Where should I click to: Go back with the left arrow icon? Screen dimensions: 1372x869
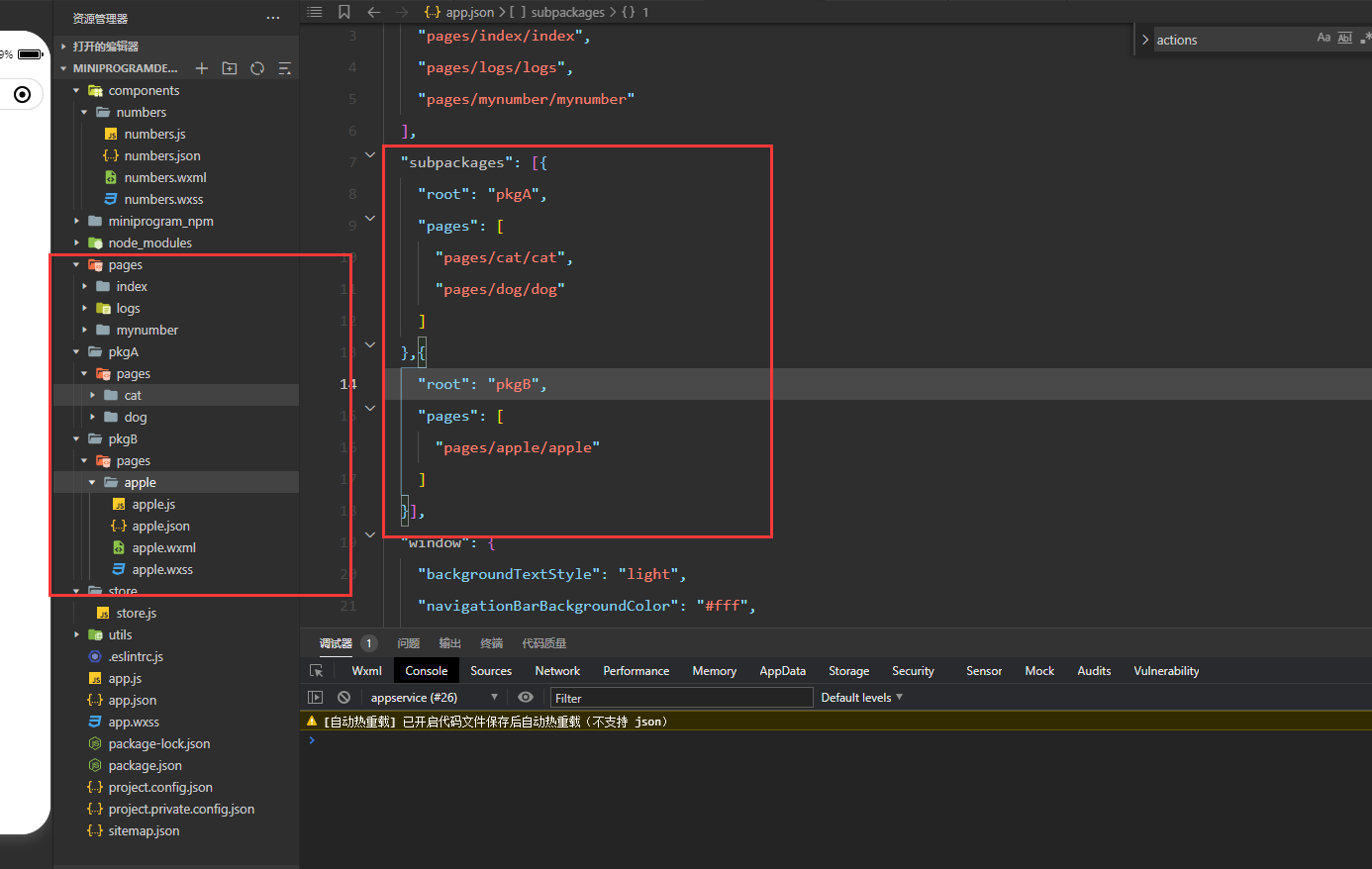(x=373, y=12)
